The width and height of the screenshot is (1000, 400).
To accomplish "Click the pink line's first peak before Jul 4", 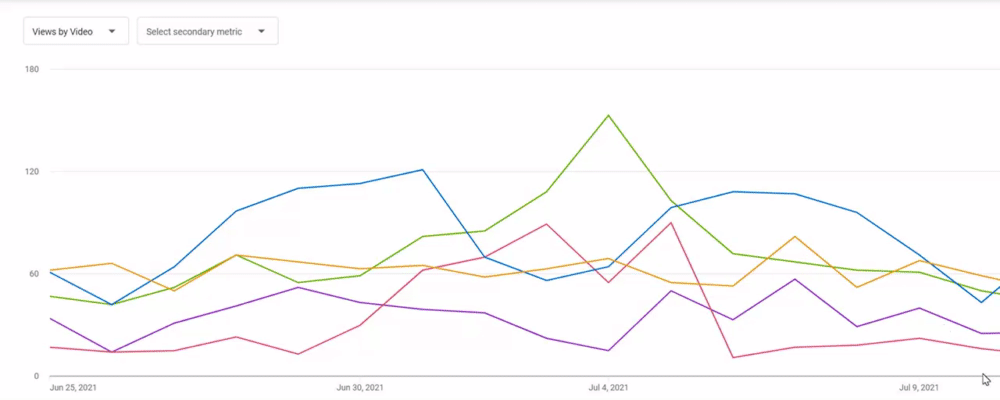I will click(x=546, y=224).
